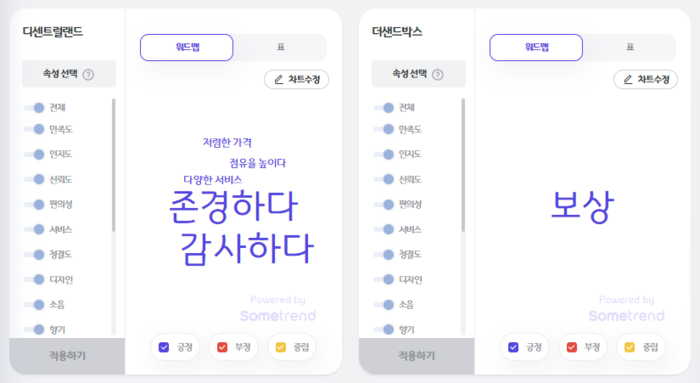Click 적용하기 button in 디센트럴랜드 panel
Image resolution: width=700 pixels, height=383 pixels.
[x=67, y=356]
